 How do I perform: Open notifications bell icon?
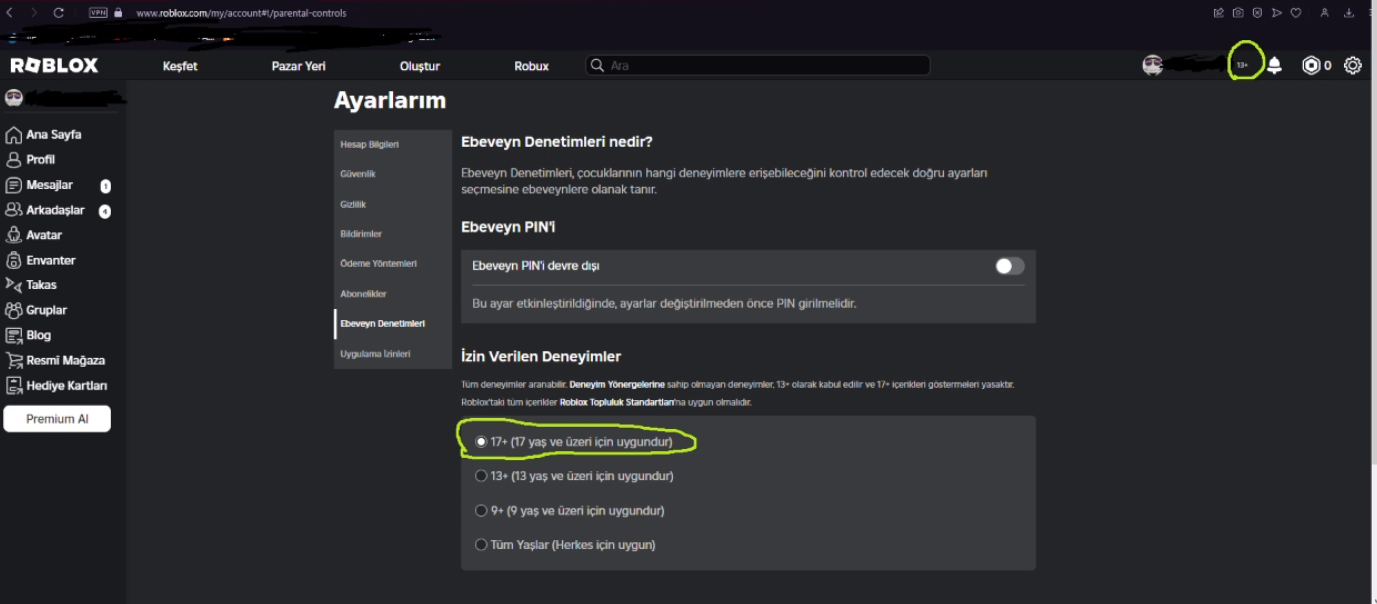(x=1274, y=66)
